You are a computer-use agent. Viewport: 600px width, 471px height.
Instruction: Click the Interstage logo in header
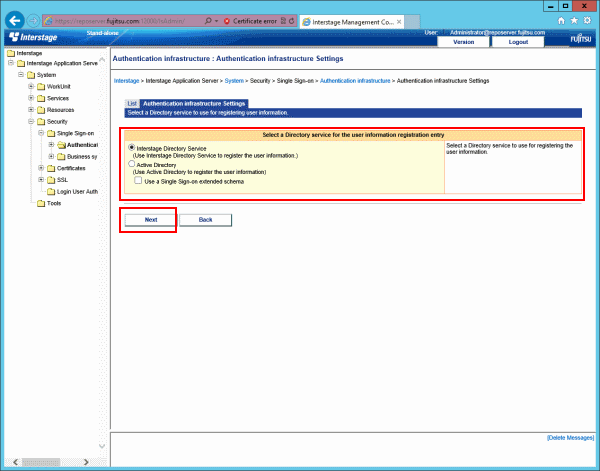click(x=33, y=37)
